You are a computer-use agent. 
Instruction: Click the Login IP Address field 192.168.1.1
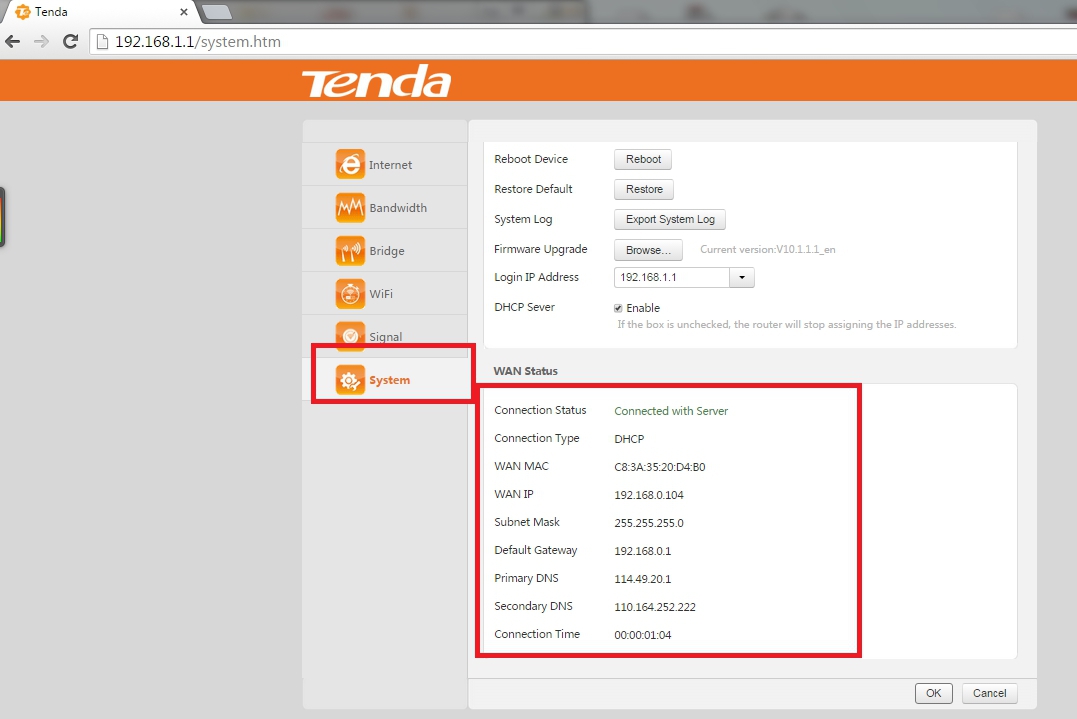point(671,277)
